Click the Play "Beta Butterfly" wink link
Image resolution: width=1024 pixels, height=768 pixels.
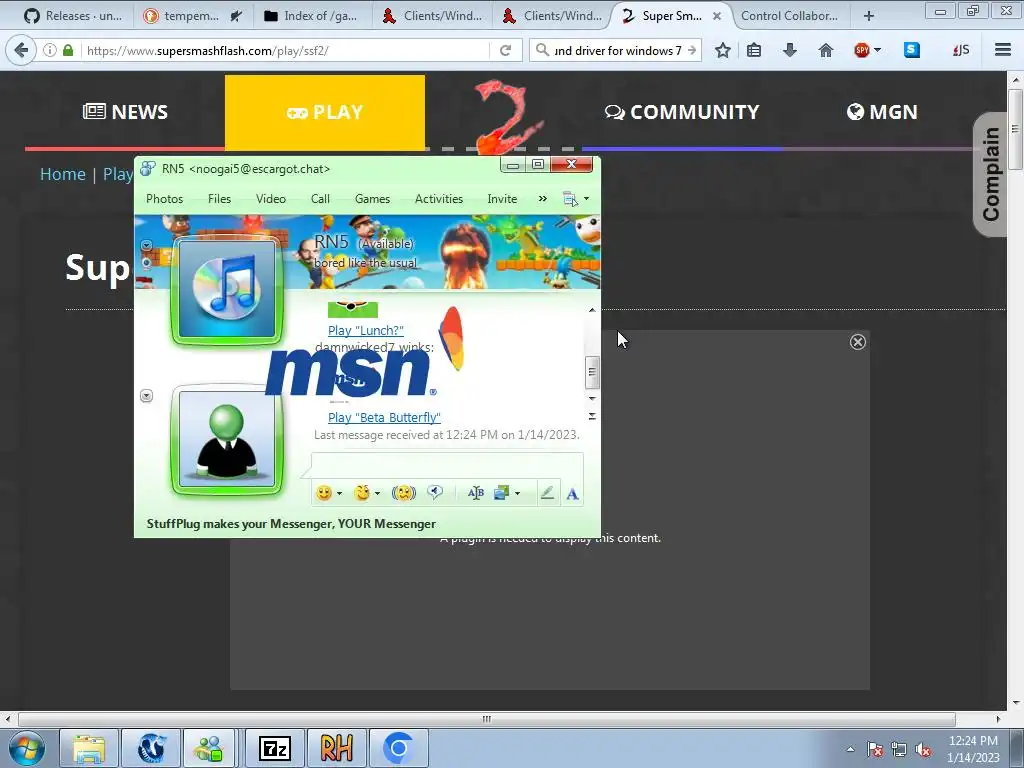(x=384, y=417)
